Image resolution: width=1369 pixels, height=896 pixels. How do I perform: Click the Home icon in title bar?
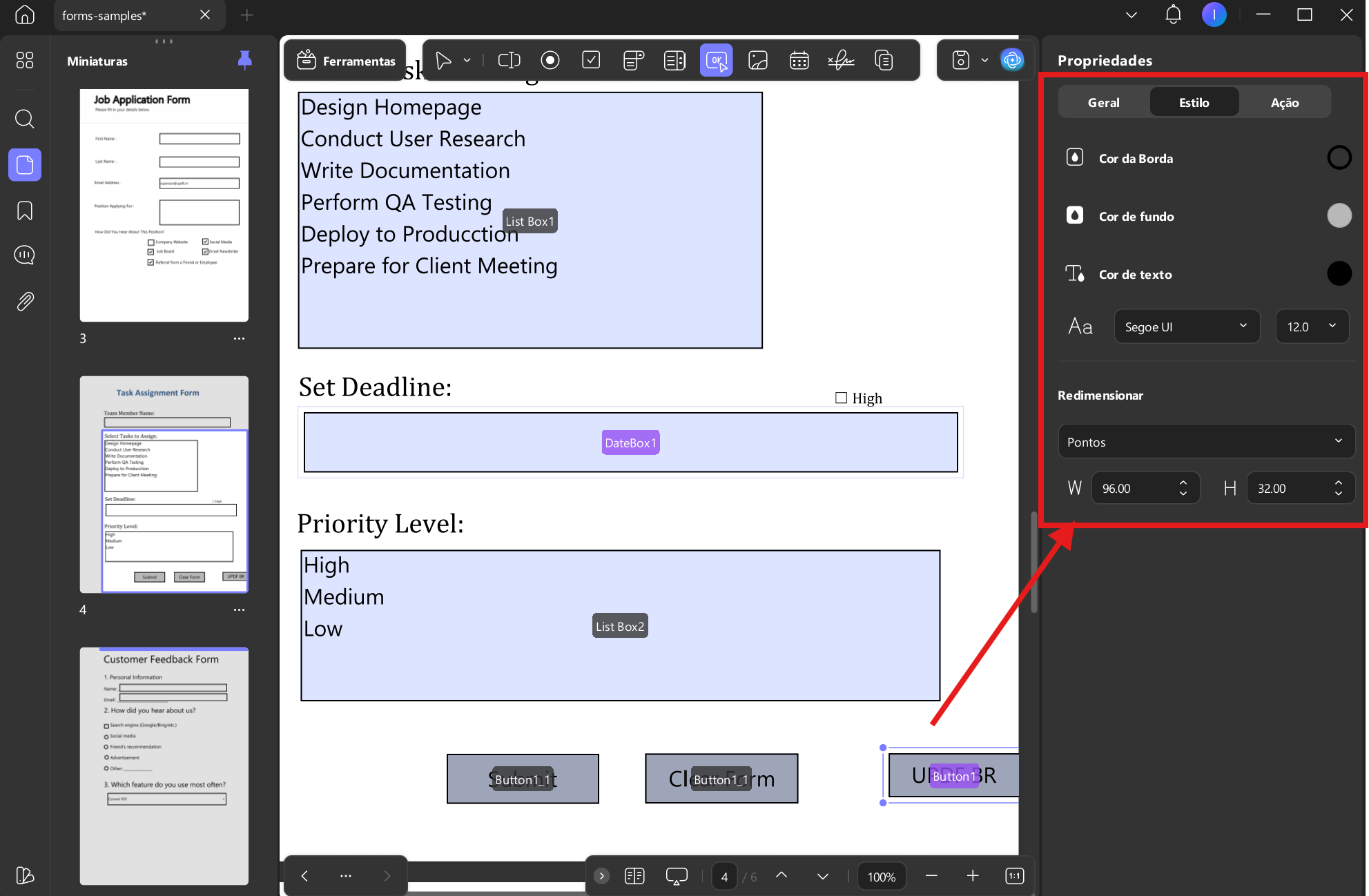coord(25,14)
